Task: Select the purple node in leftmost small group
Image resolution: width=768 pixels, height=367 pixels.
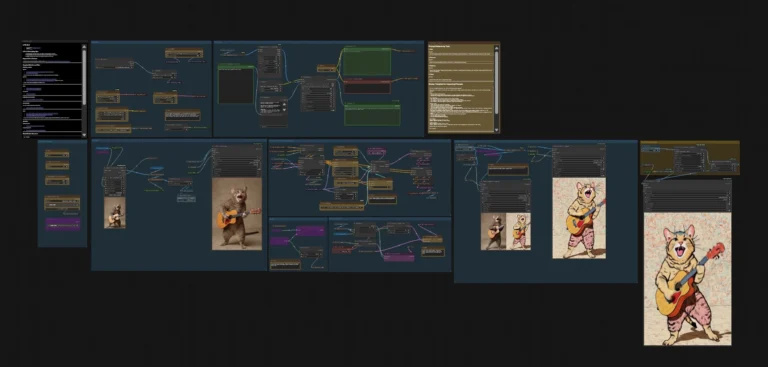Action: 63,224
